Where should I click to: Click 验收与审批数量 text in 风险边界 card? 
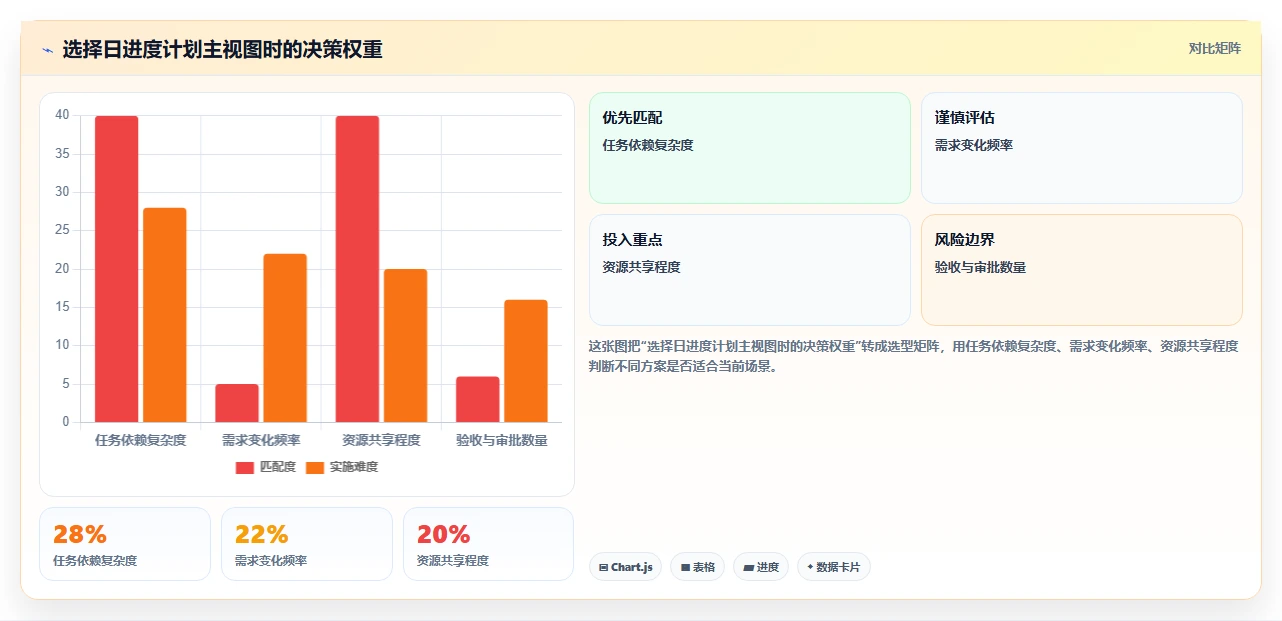[x=980, y=267]
